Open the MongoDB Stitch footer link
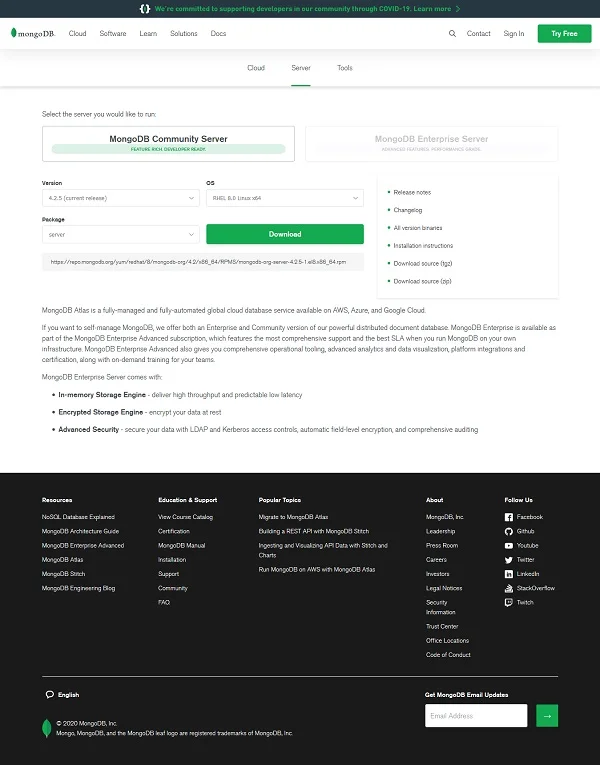 [63, 574]
